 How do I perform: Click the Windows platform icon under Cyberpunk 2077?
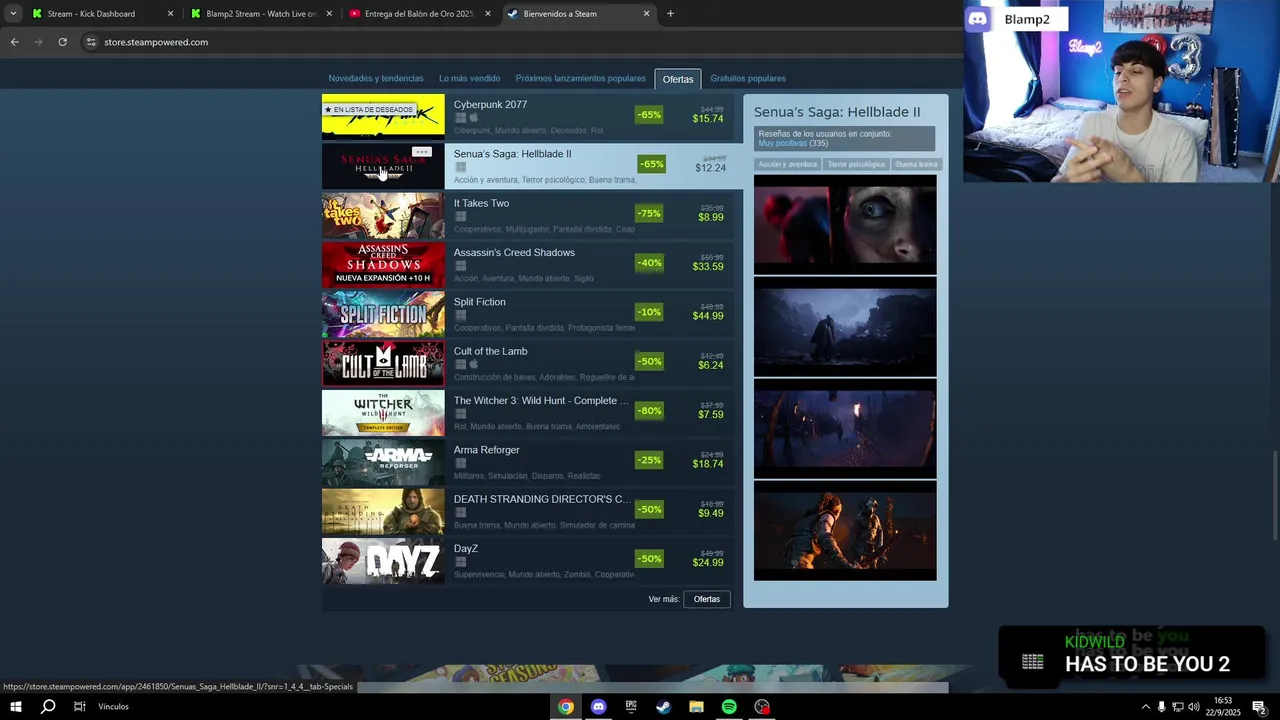pos(460,118)
